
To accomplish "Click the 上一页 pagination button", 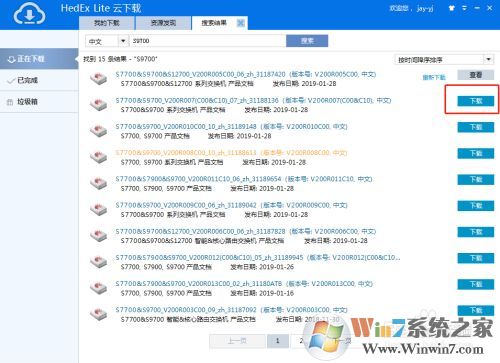I will point(237,341).
